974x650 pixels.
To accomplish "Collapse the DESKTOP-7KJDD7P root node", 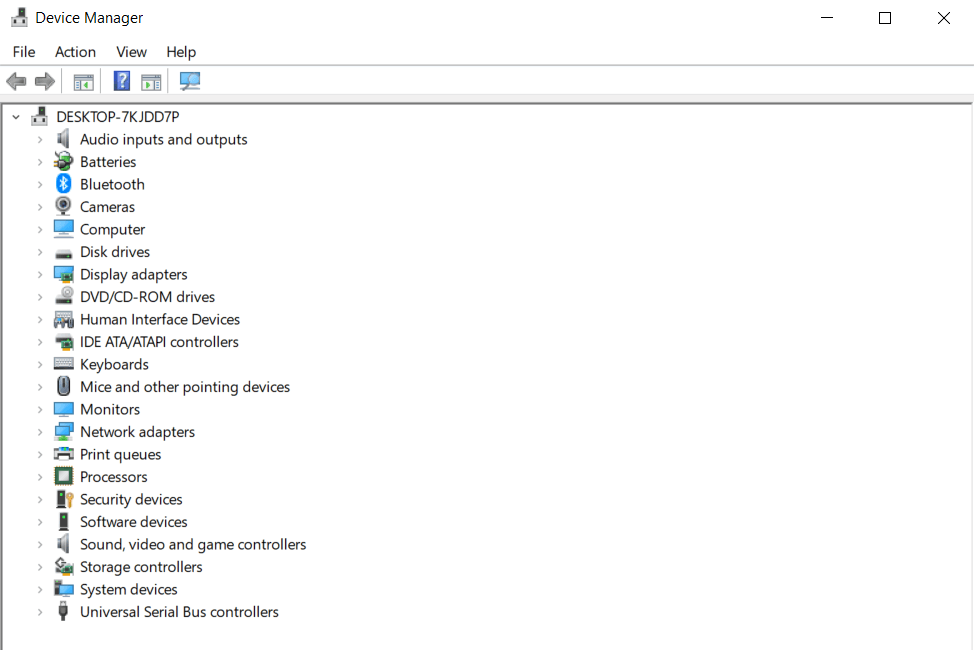I will [16, 117].
